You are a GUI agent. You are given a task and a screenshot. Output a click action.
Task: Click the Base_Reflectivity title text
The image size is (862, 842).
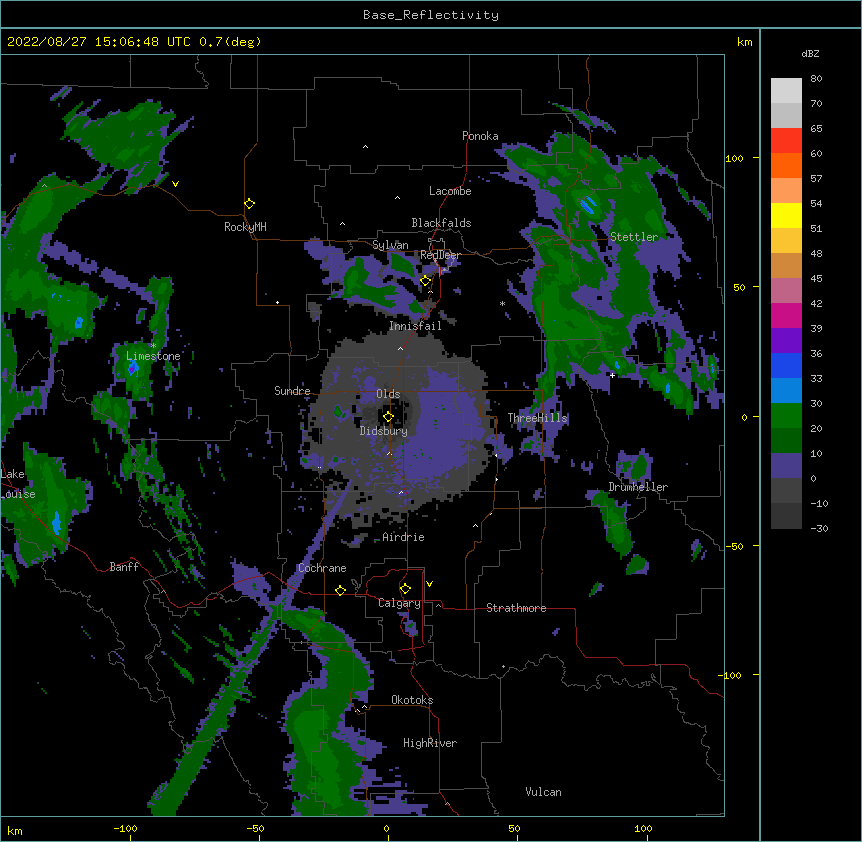pyautogui.click(x=430, y=15)
